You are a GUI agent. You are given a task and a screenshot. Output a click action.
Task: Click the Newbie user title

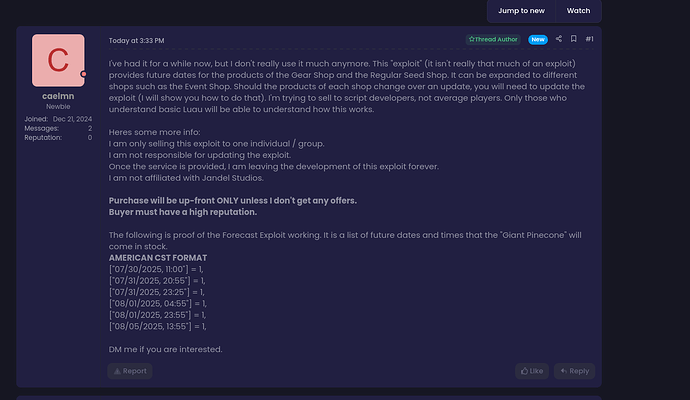(x=58, y=106)
